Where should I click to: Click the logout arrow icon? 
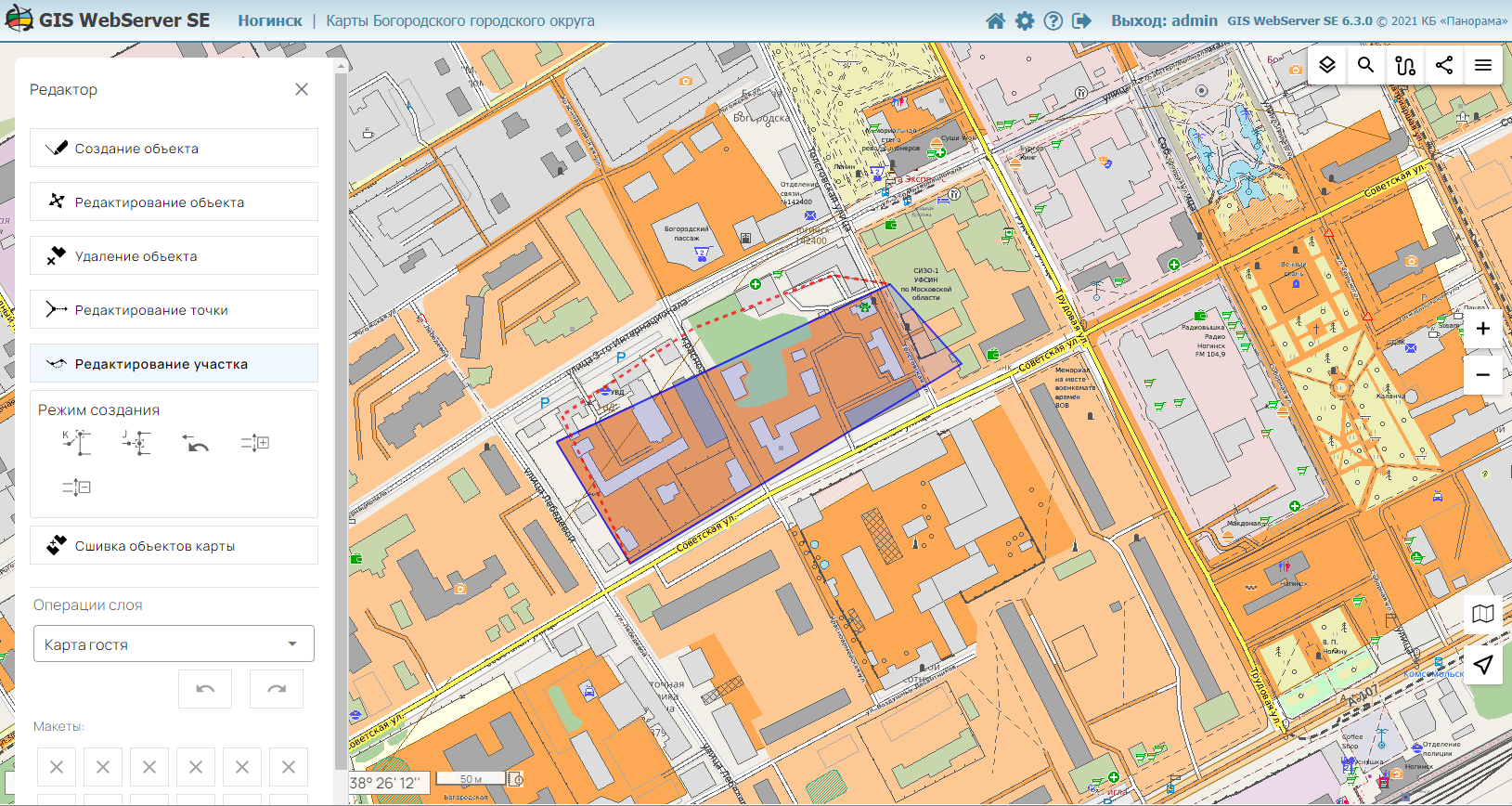(1082, 20)
